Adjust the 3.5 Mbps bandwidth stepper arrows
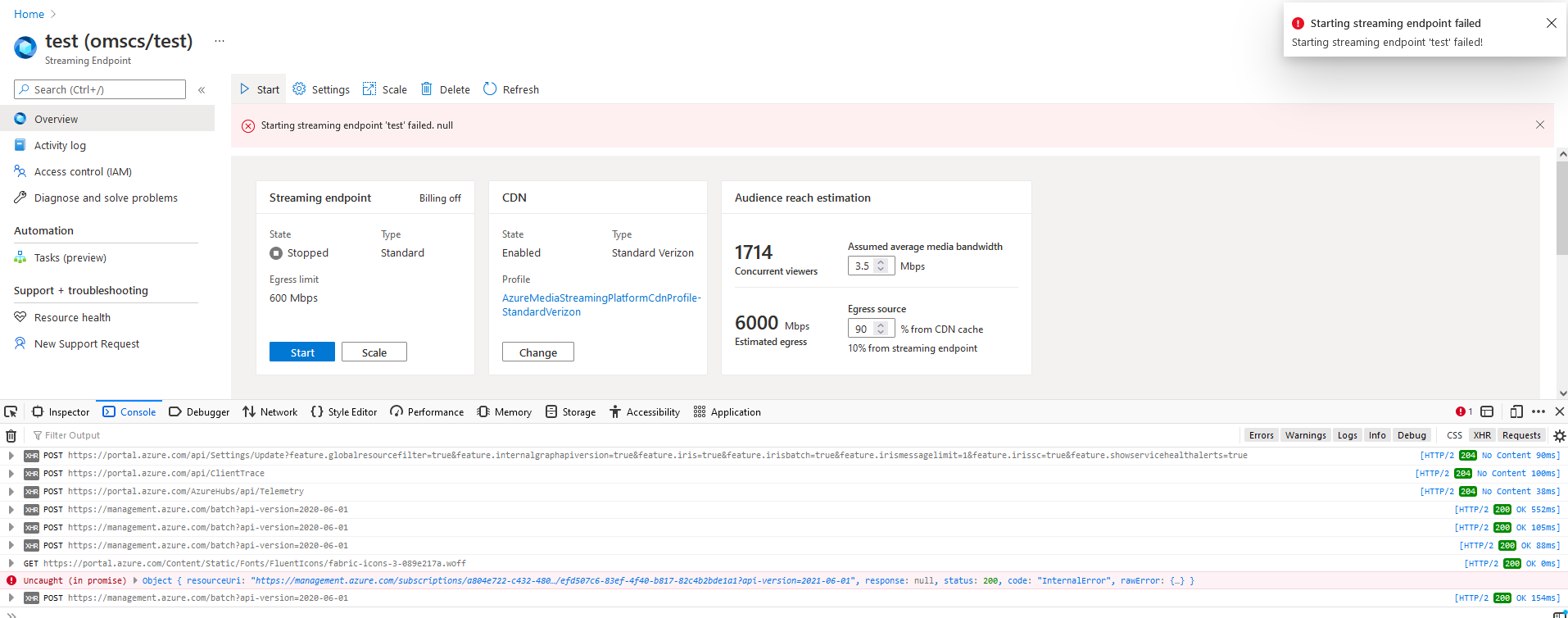The image size is (1568, 618). point(881,266)
